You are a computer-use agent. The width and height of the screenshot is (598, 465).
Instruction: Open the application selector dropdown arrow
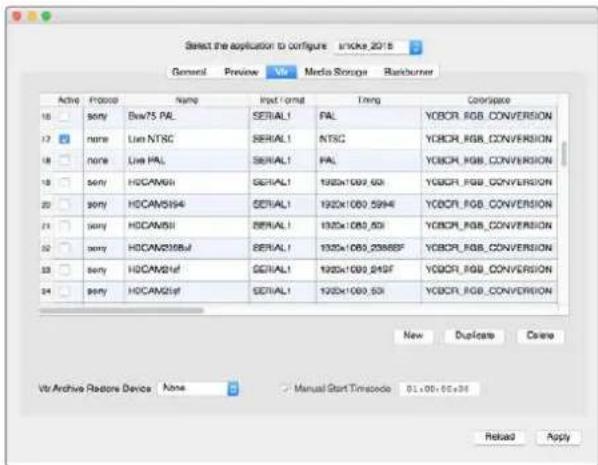(x=416, y=47)
